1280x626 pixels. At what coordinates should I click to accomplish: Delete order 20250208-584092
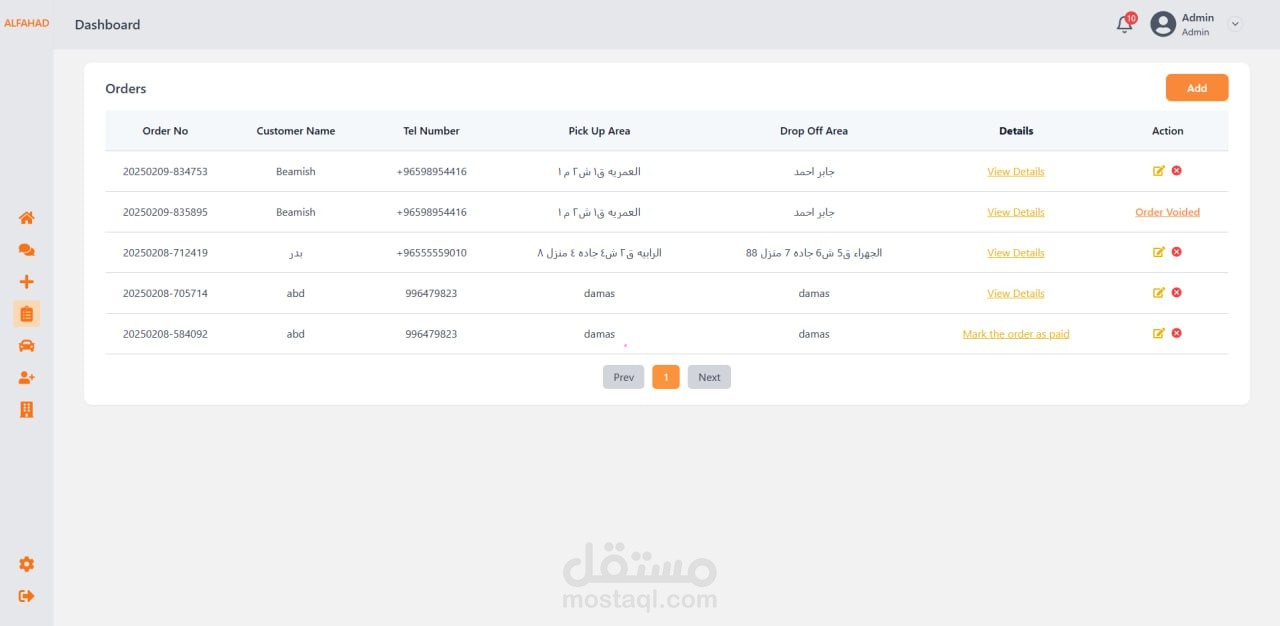click(x=1177, y=333)
